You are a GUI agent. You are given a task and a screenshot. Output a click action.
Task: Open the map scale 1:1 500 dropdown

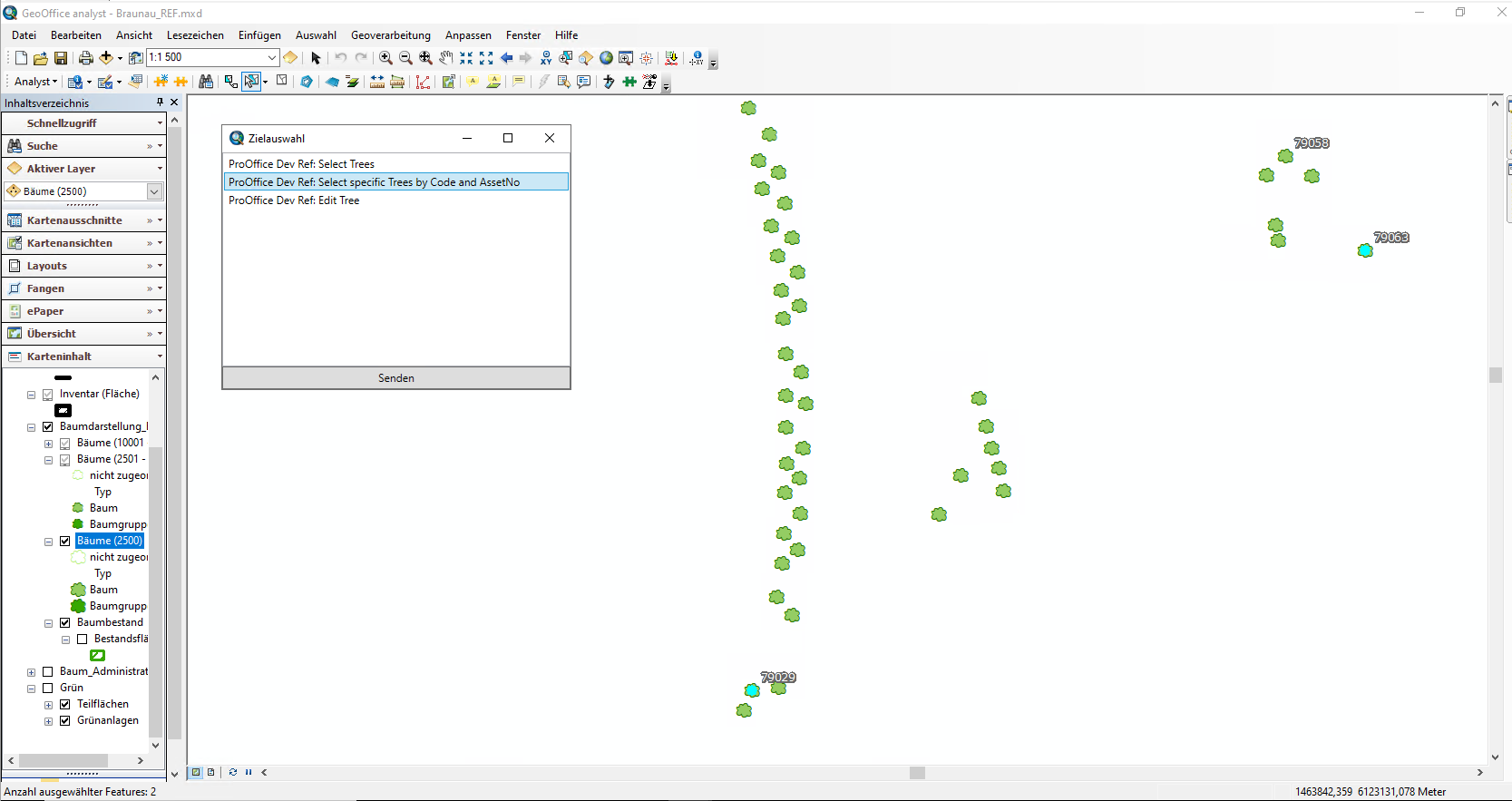pyautogui.click(x=271, y=57)
